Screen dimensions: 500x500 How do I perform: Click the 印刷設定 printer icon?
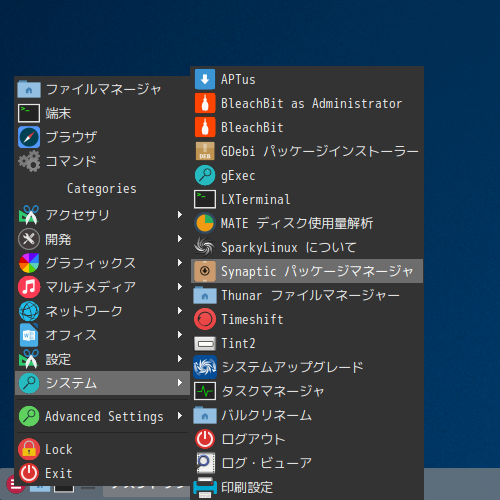(205, 487)
